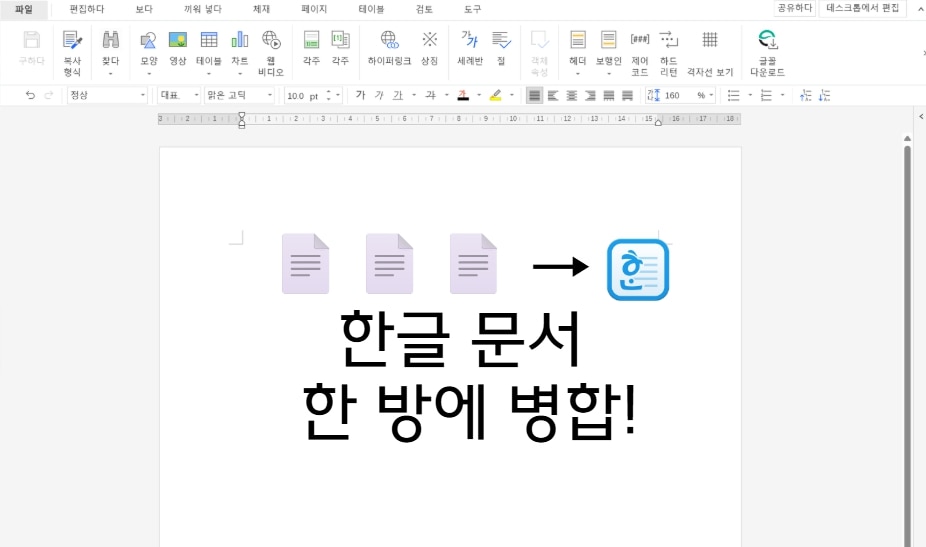926x547 pixels.
Task: Open the side panel with the left chevron
Action: tap(921, 117)
